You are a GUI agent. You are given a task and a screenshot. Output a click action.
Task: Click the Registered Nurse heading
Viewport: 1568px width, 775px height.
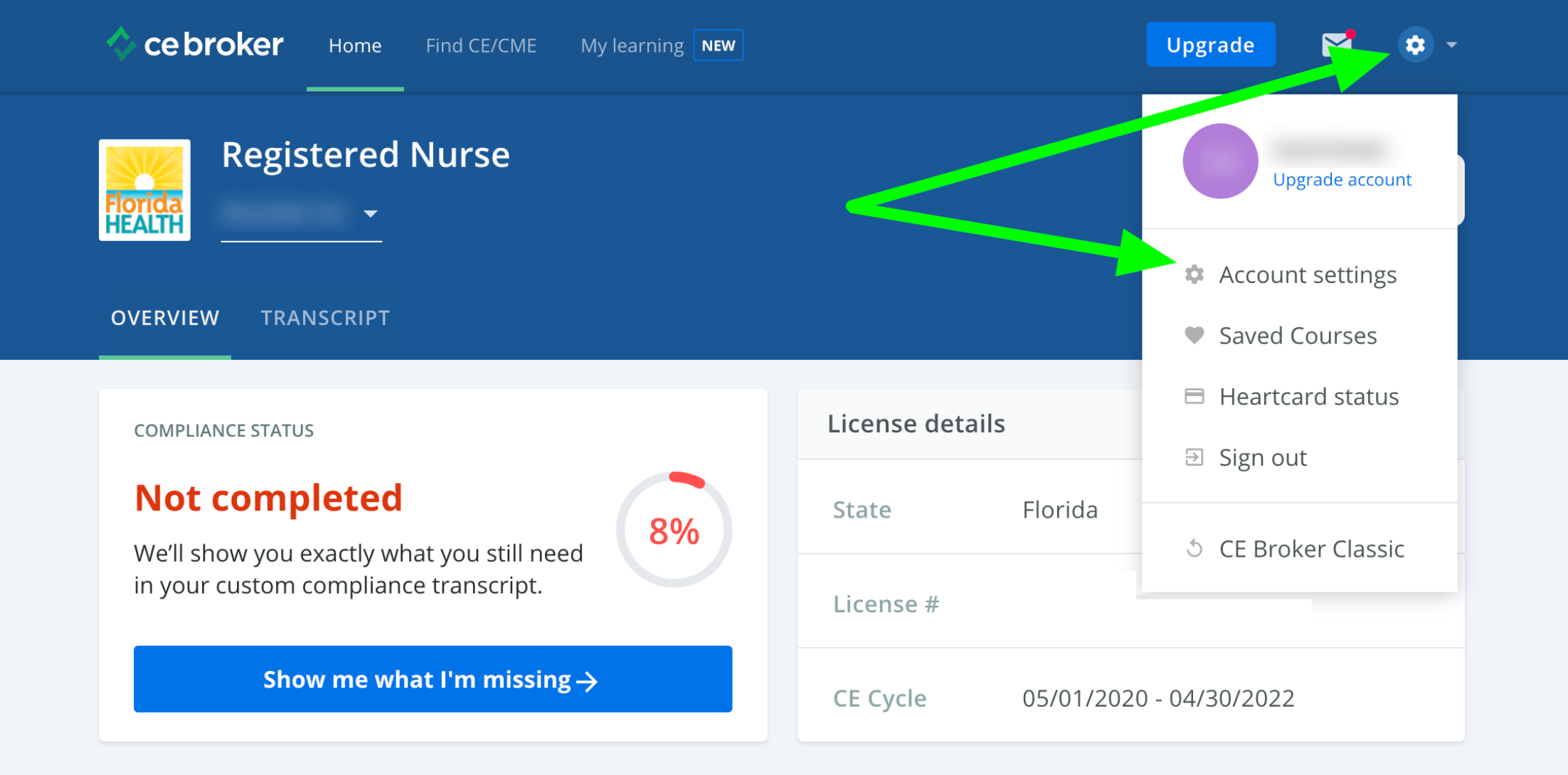click(366, 154)
